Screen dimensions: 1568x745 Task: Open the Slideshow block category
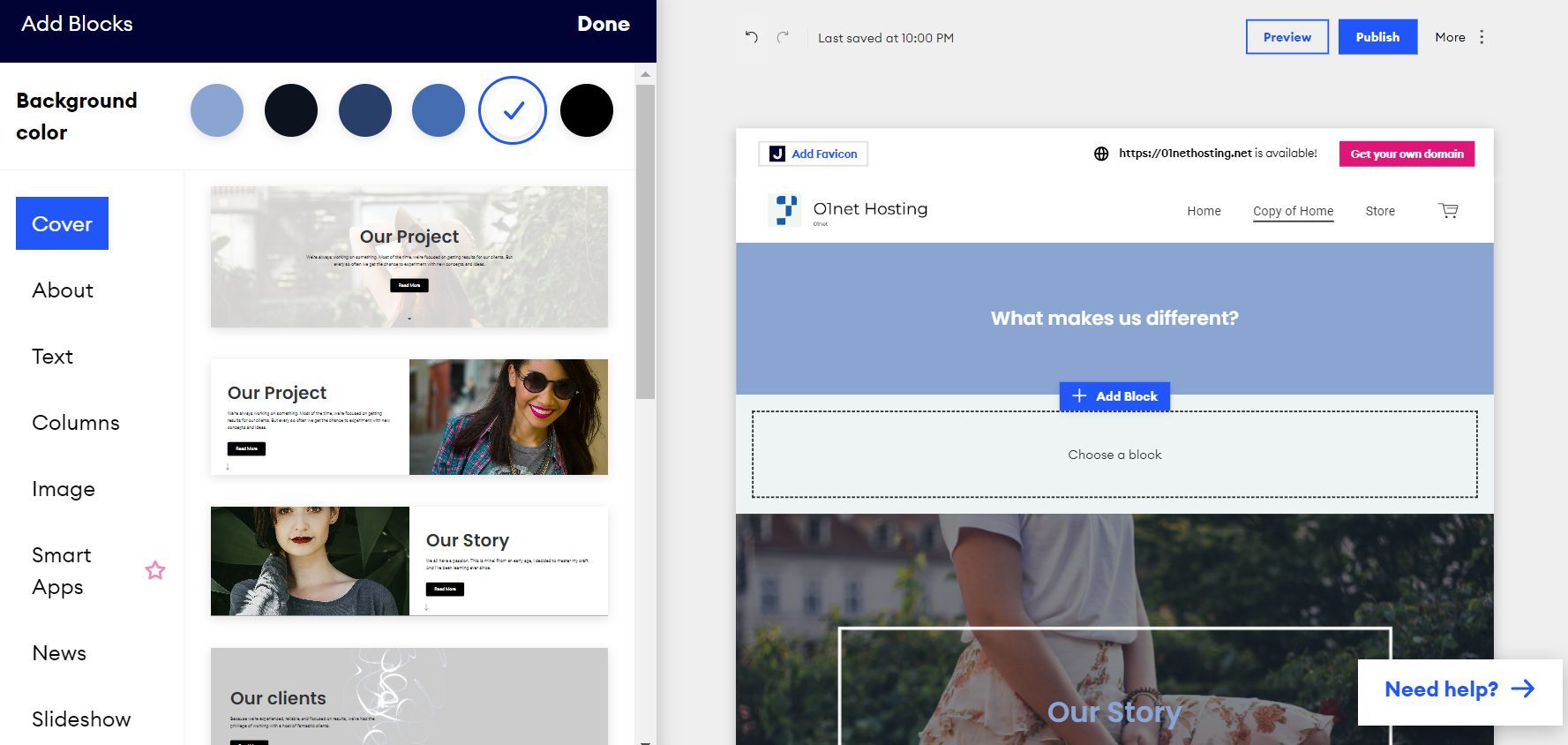[x=81, y=719]
